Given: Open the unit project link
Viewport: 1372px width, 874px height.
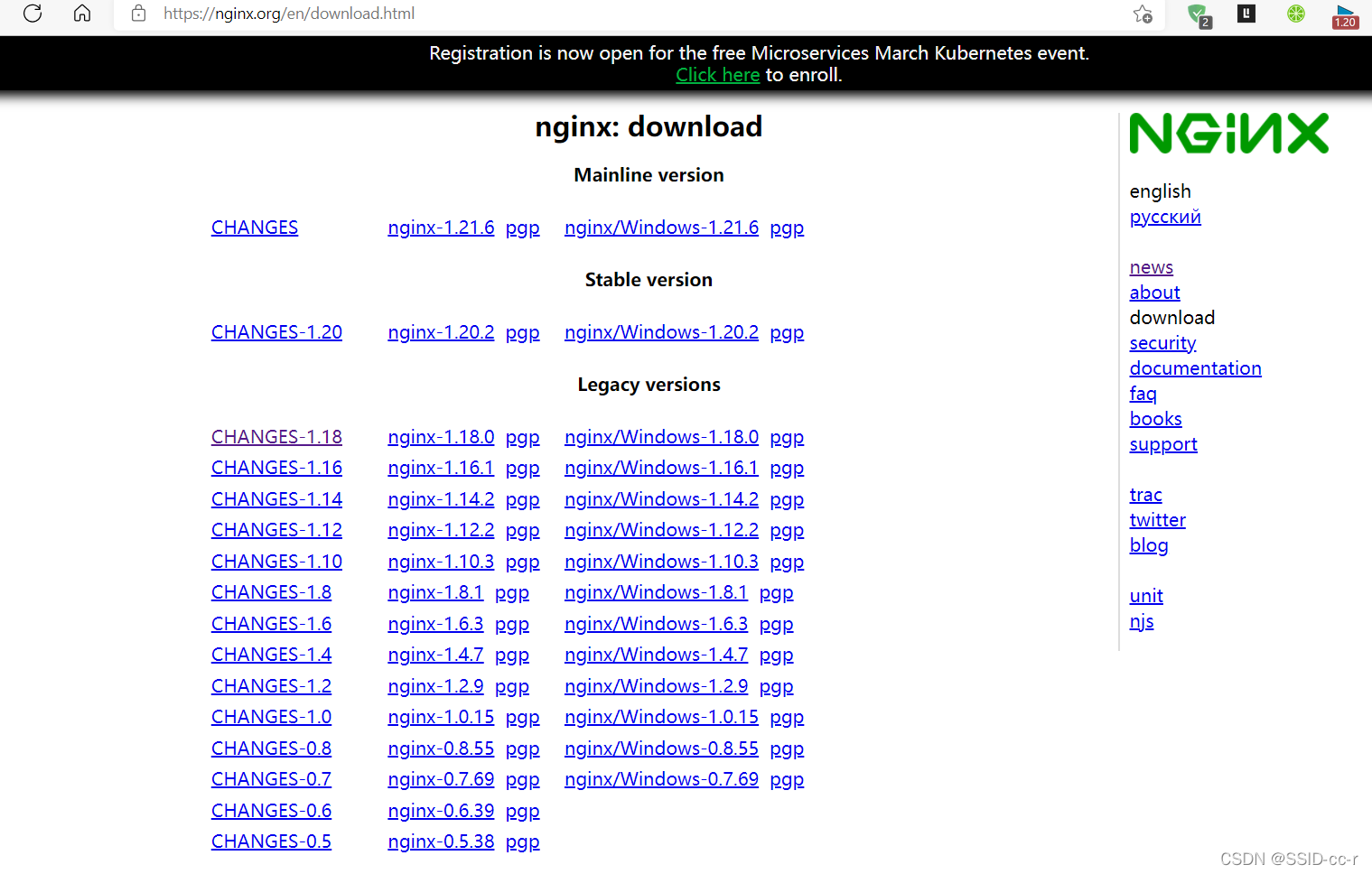Looking at the screenshot, I should click(1146, 596).
